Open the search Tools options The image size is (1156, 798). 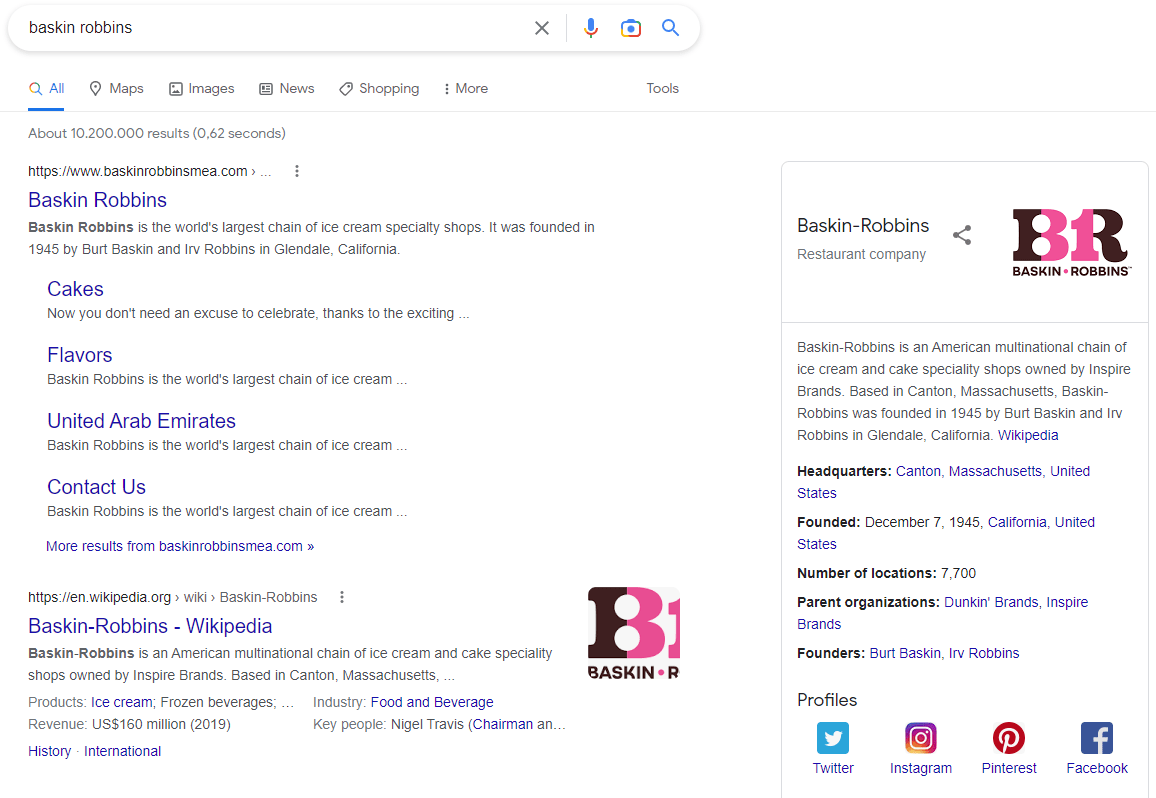pyautogui.click(x=663, y=89)
